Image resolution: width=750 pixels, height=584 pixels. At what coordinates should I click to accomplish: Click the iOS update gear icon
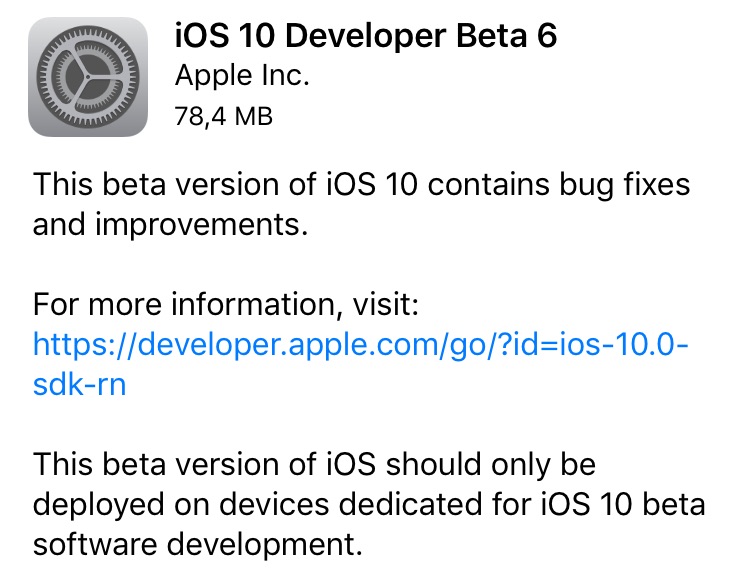pos(89,80)
